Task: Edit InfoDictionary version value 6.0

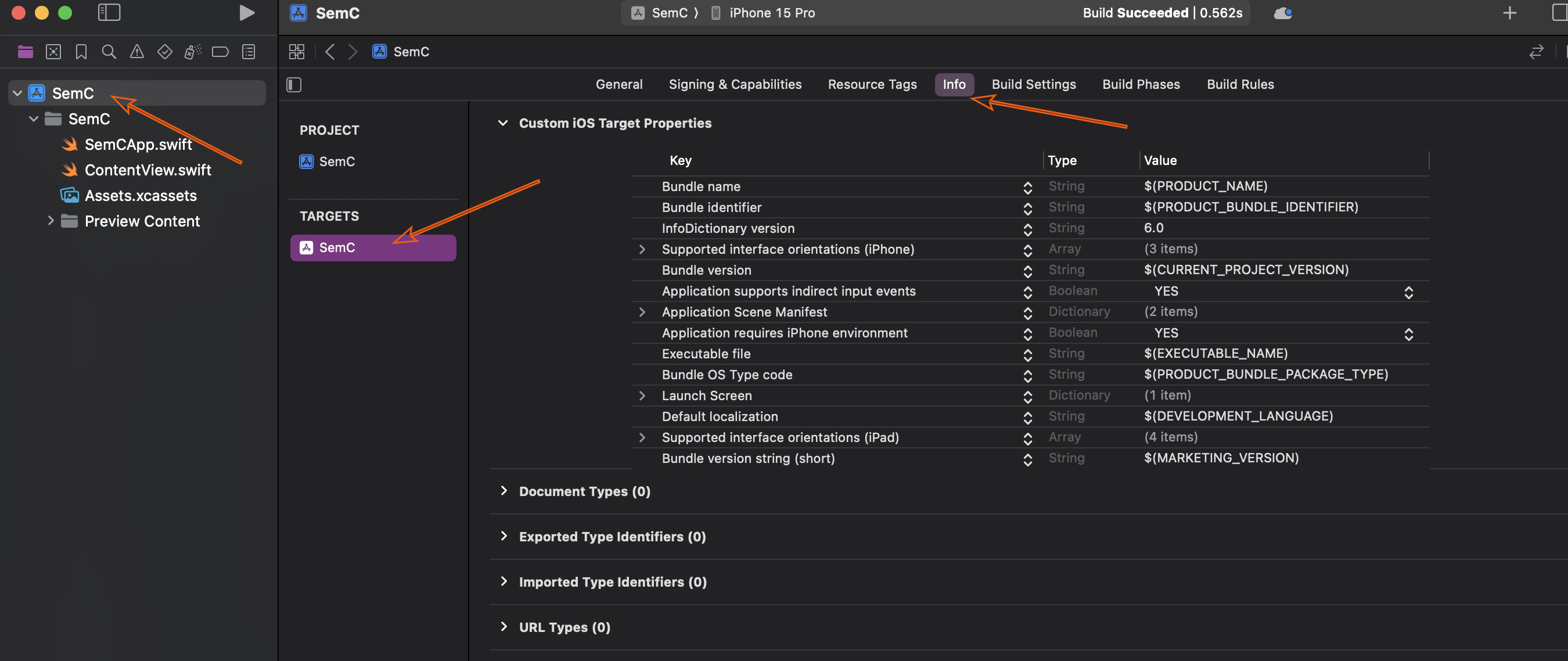Action: click(1153, 228)
